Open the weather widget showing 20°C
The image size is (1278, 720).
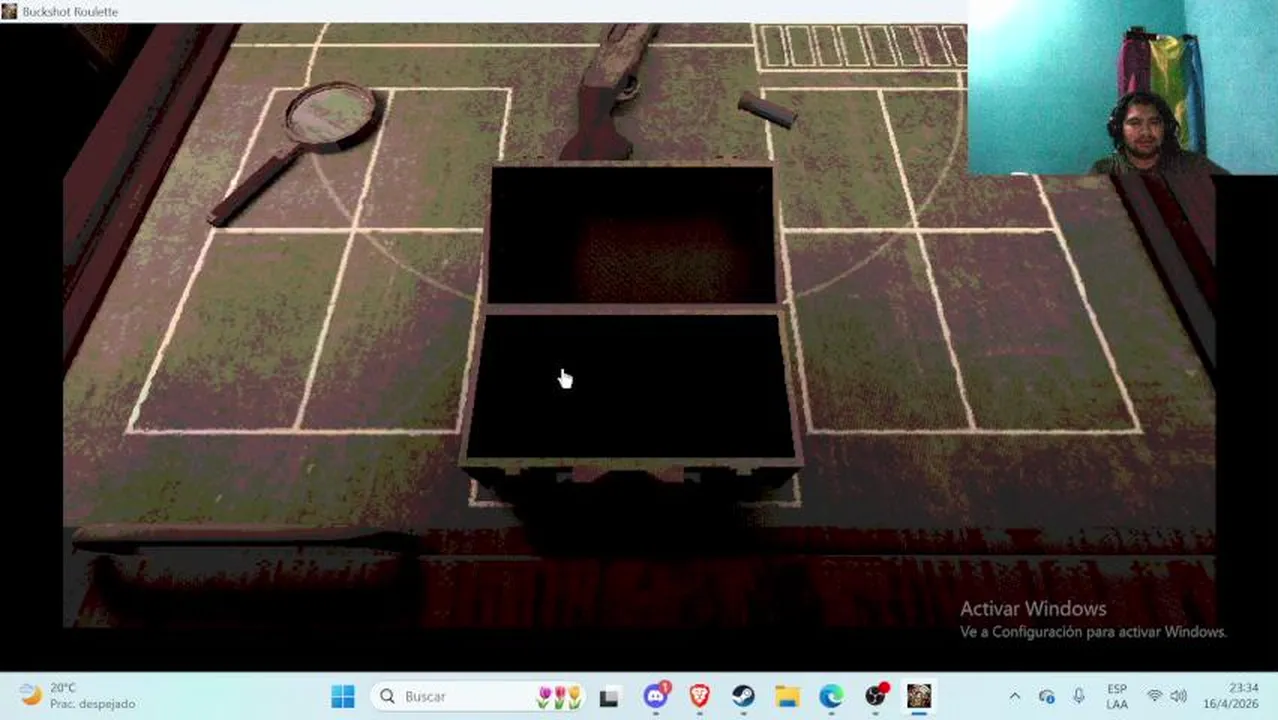[78, 696]
